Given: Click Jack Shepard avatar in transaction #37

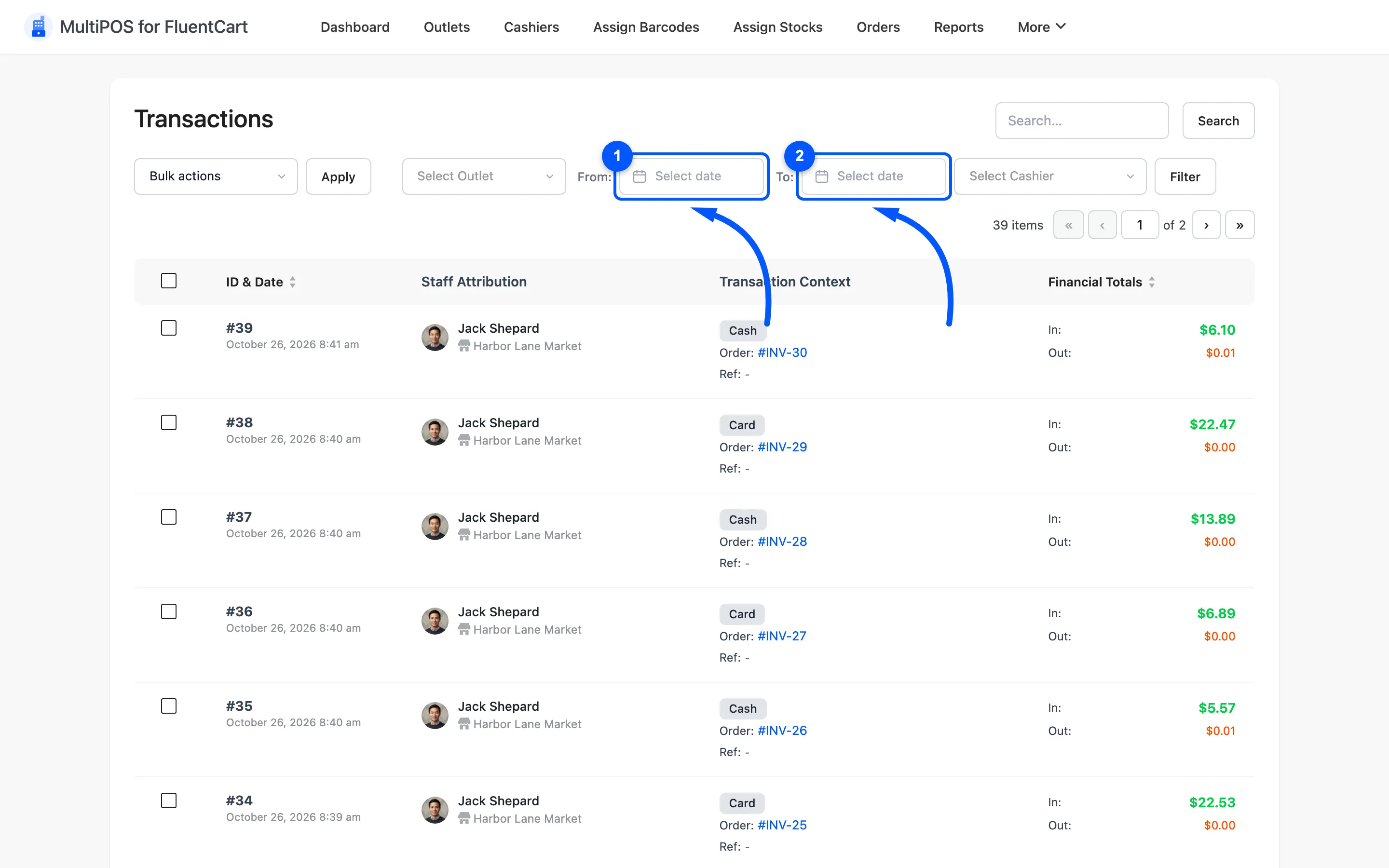Looking at the screenshot, I should pyautogui.click(x=435, y=526).
